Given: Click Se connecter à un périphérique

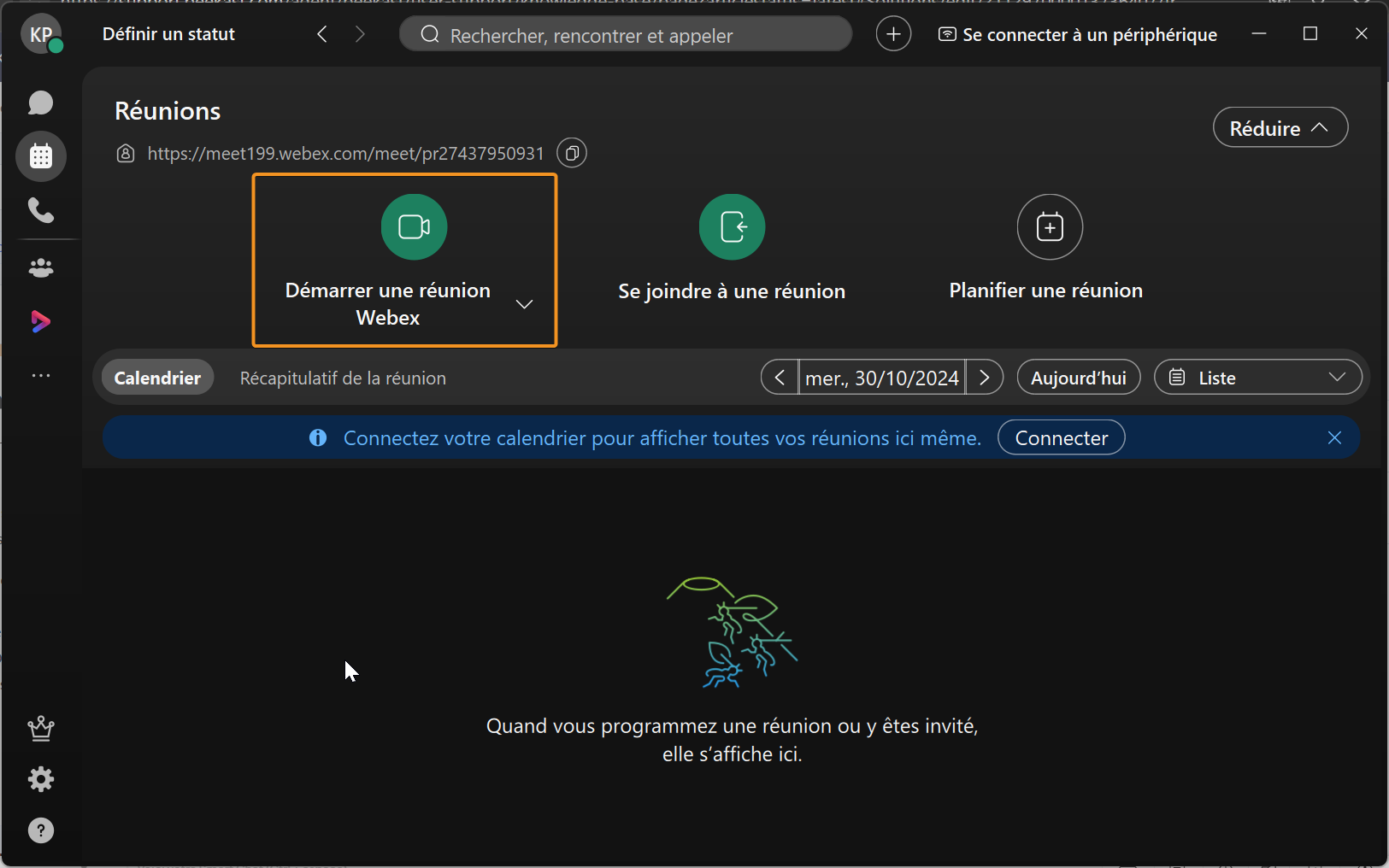Looking at the screenshot, I should tap(1077, 34).
